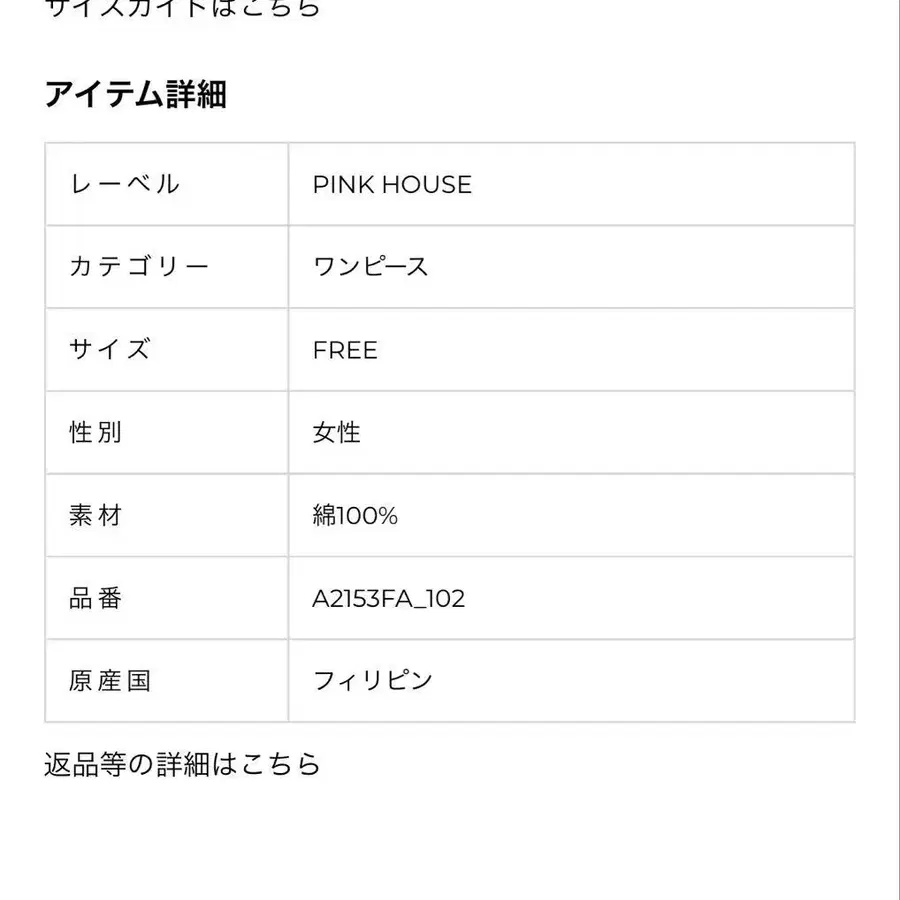Click empty space right of アイテム詳細 heading
Screen dimensions: 900x900
point(550,94)
